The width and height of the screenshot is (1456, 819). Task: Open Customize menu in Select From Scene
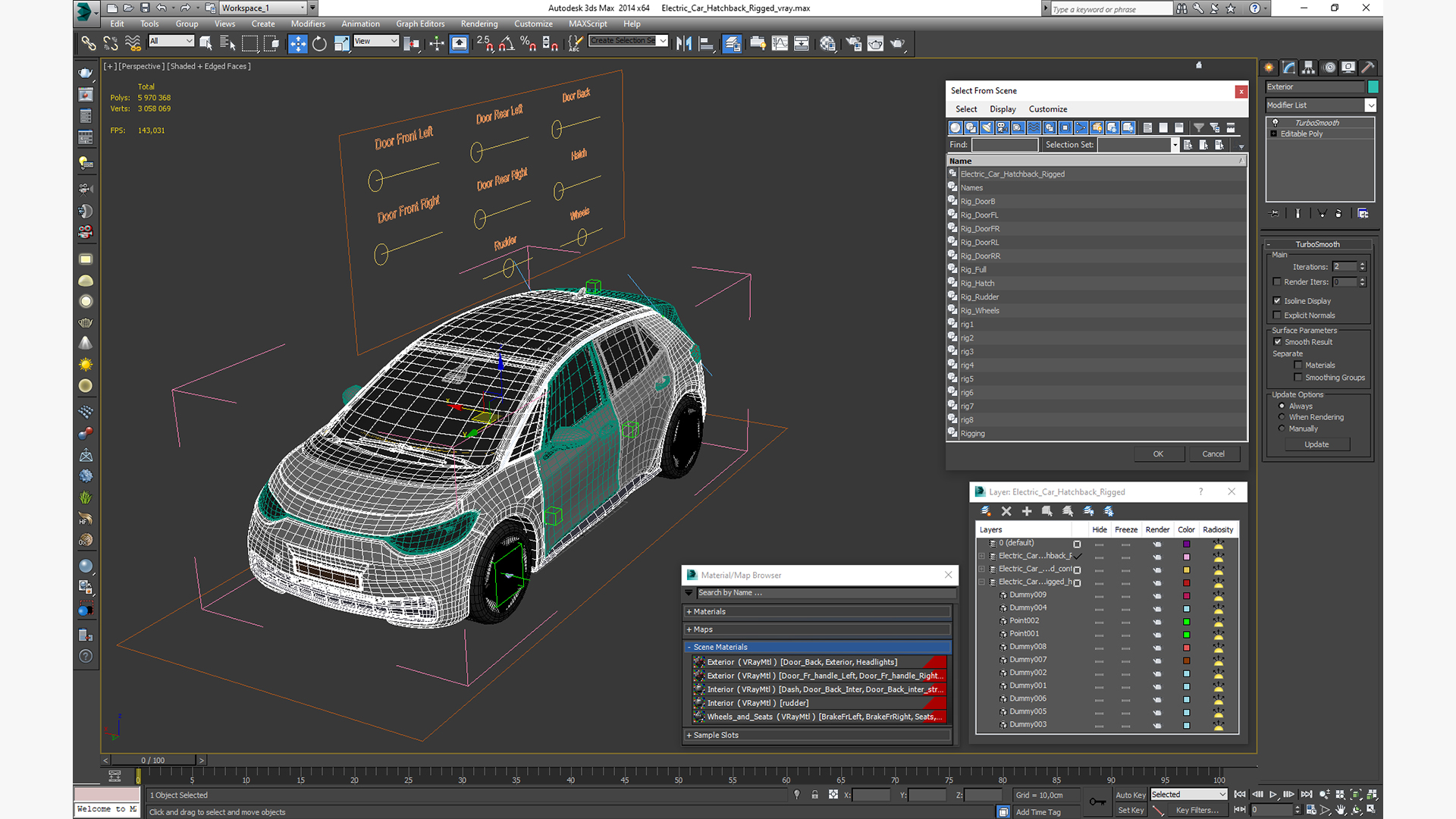[1048, 109]
